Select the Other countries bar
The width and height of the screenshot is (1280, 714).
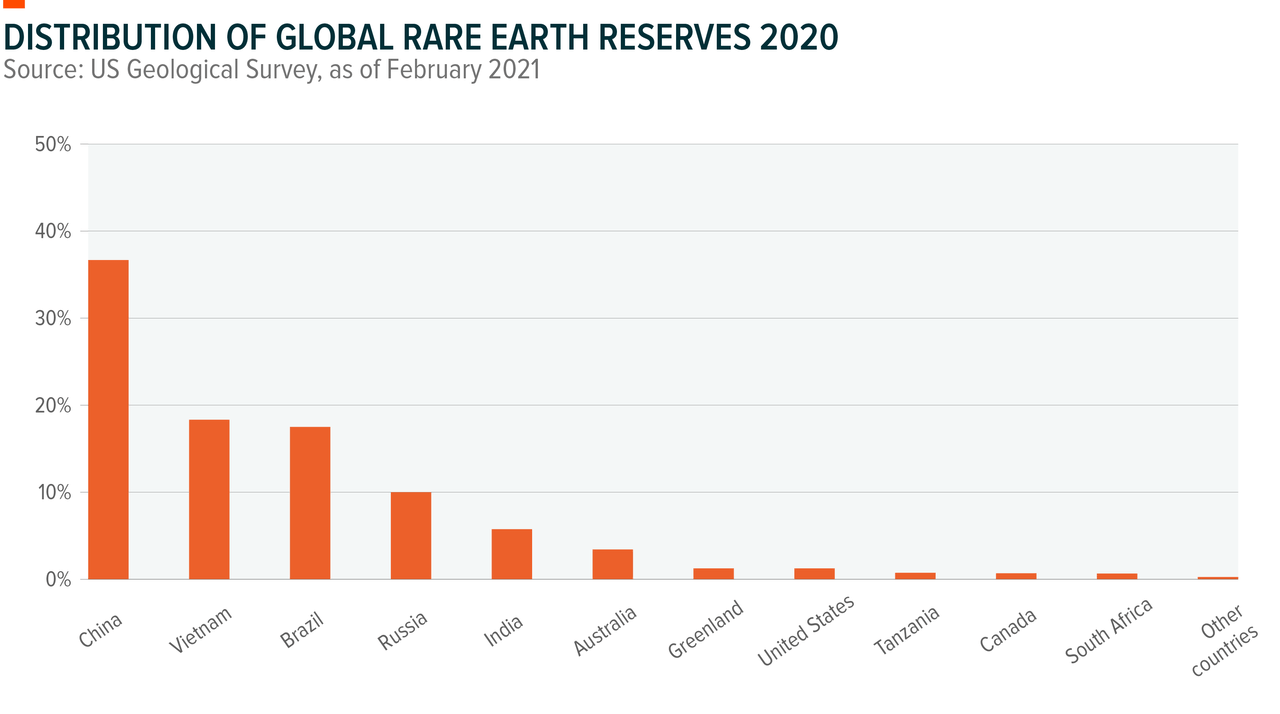point(1218,577)
